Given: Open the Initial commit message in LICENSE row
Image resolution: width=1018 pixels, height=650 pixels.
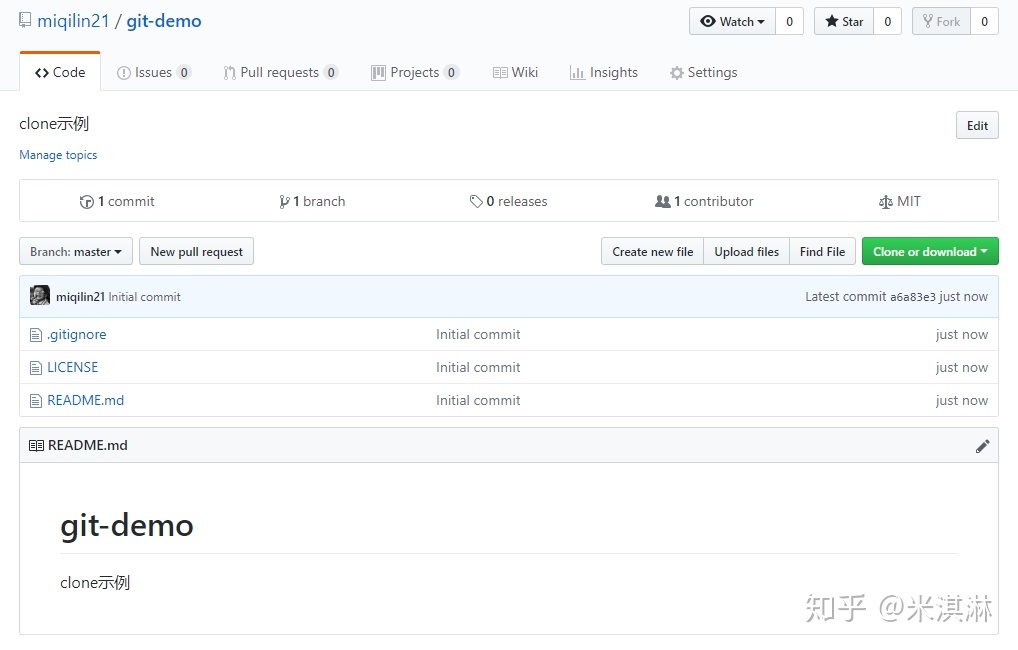Looking at the screenshot, I should 478,368.
